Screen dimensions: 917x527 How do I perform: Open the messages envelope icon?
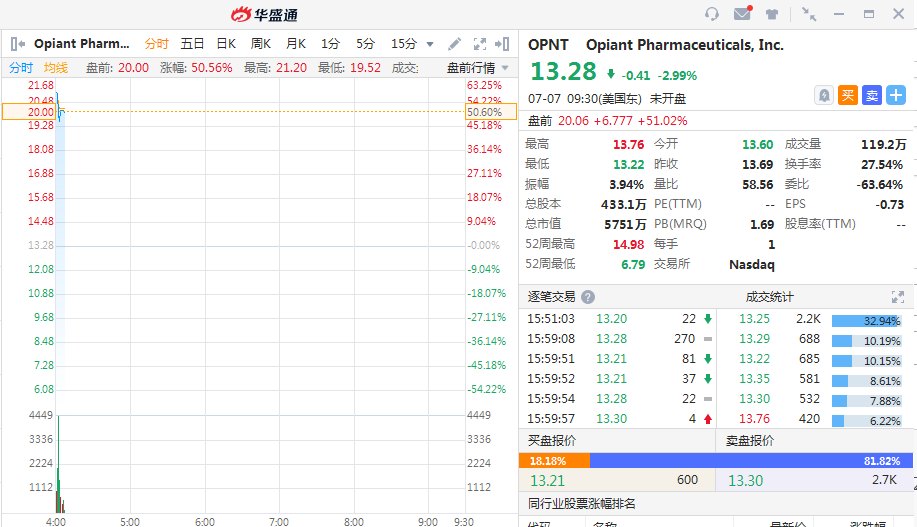(742, 14)
